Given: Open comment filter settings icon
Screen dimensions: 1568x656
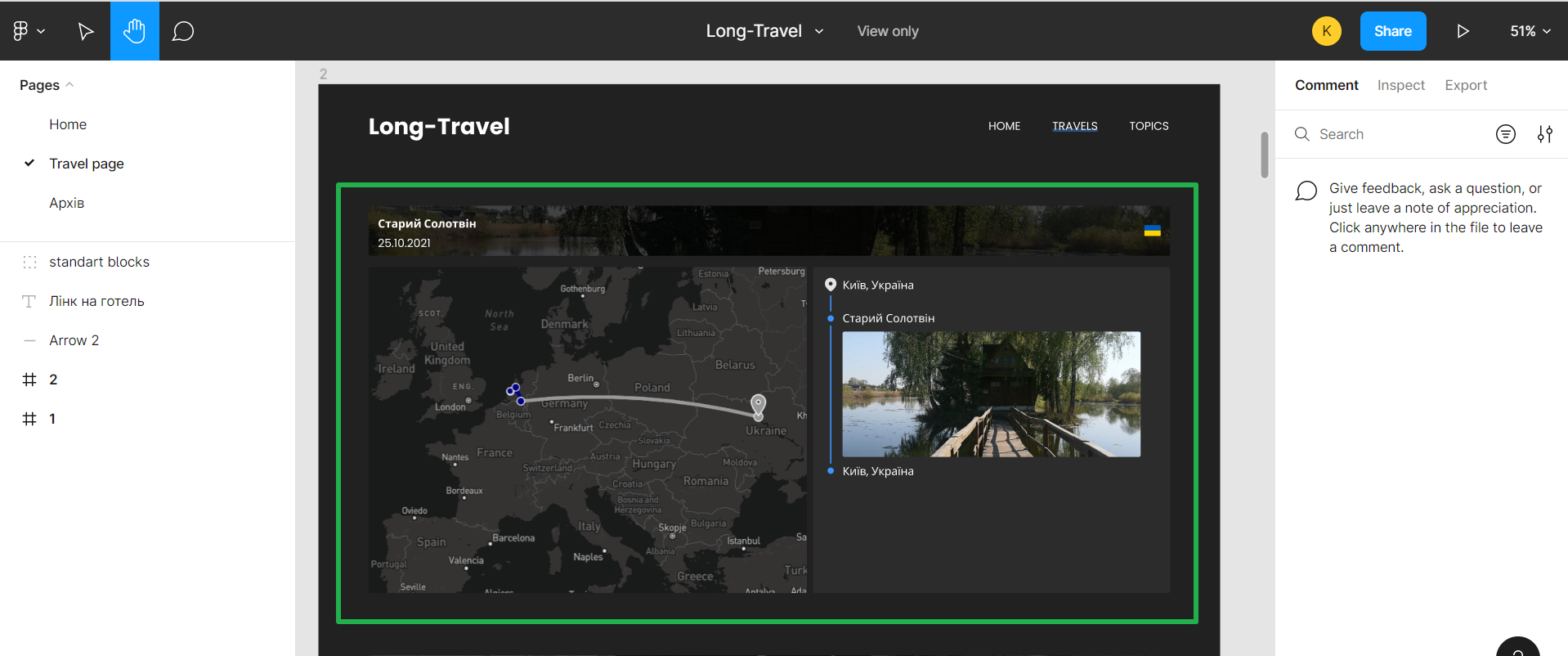Looking at the screenshot, I should 1544,134.
